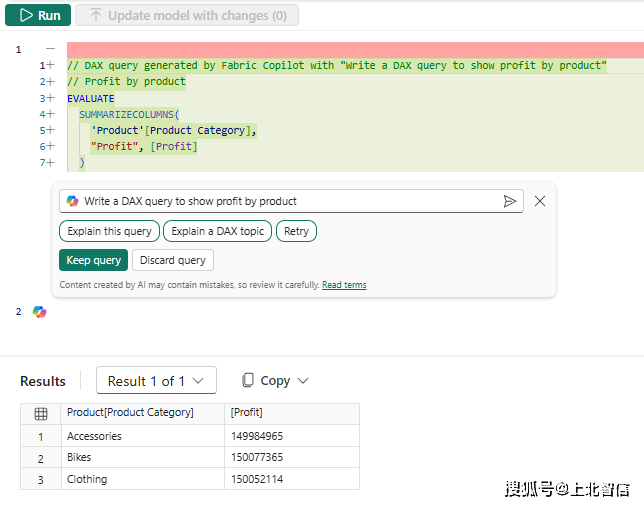Select the Clothing cell
644x506 pixels.
point(143,479)
